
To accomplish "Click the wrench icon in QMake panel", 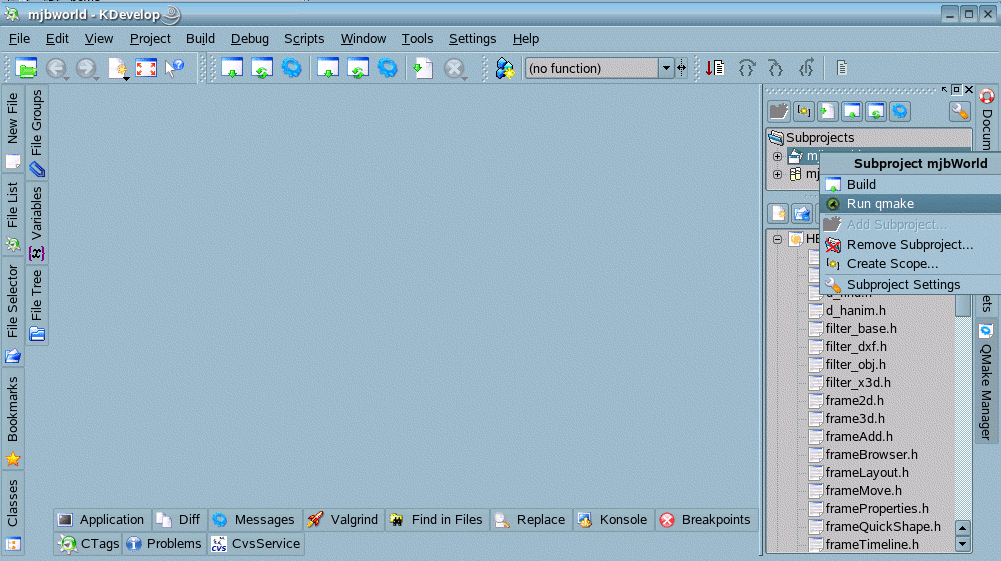I will point(959,112).
